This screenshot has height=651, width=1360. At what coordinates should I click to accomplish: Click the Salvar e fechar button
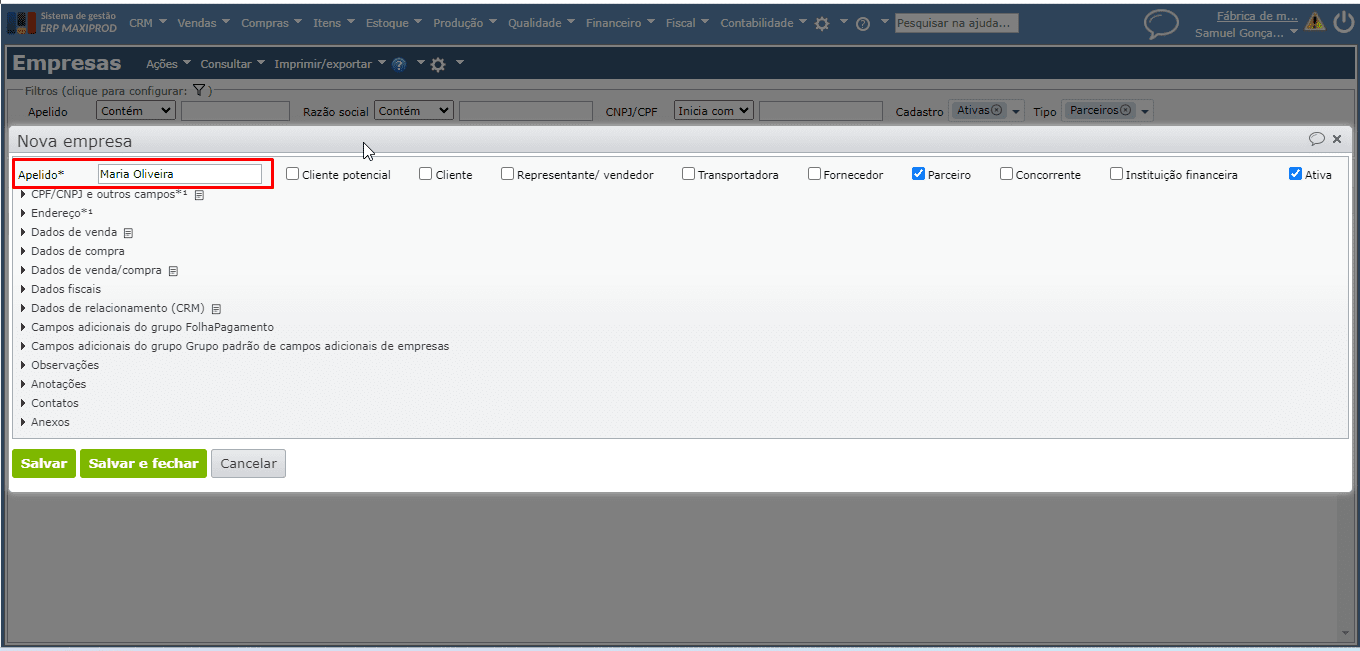pos(143,464)
